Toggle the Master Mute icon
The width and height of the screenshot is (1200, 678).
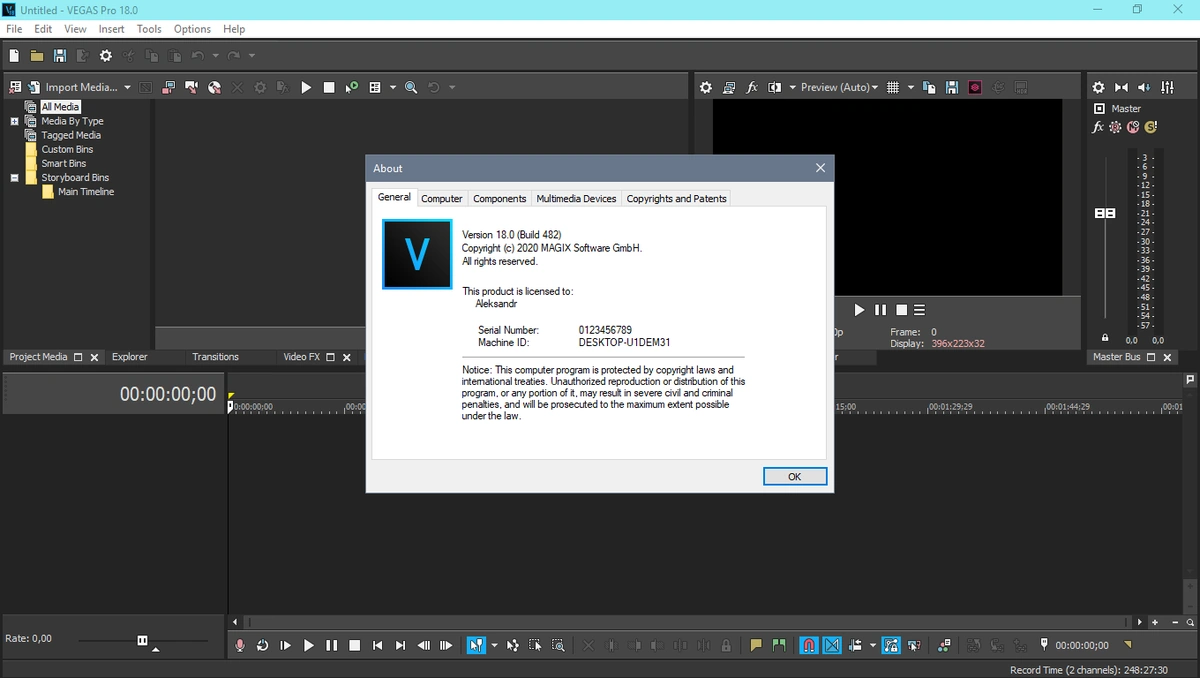pos(1133,127)
